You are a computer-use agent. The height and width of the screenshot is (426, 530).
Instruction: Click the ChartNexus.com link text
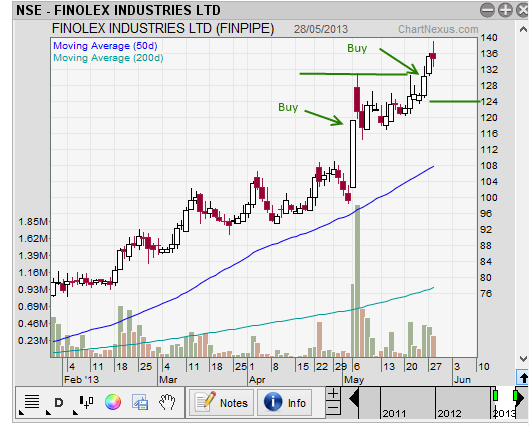coord(438,29)
